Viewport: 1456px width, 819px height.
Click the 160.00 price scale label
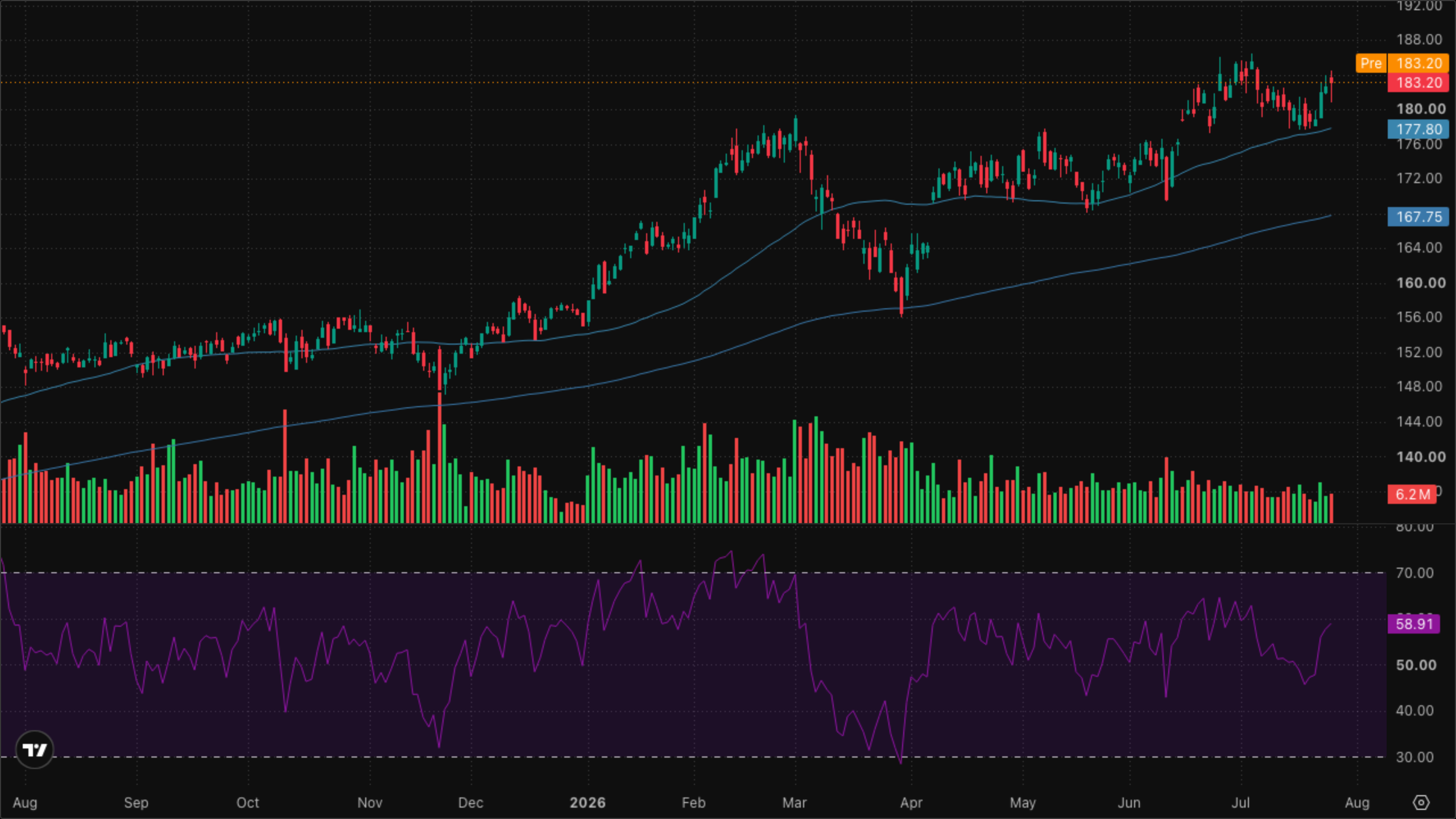(1421, 283)
